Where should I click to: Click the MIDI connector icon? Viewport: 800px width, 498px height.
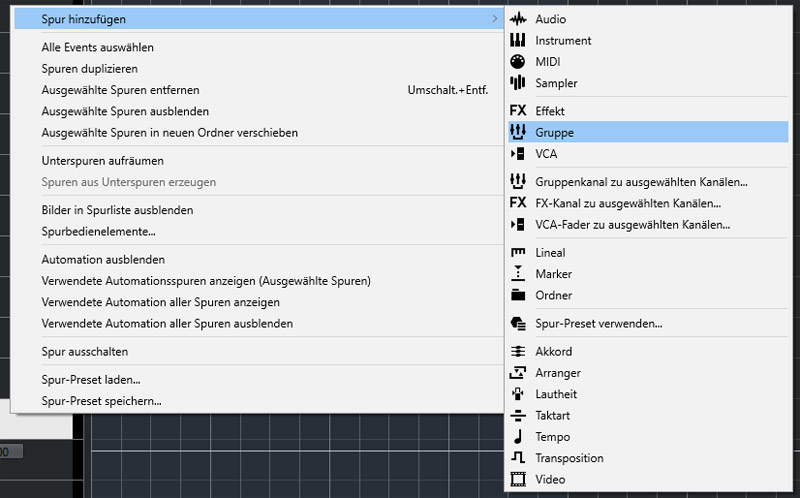(x=518, y=62)
